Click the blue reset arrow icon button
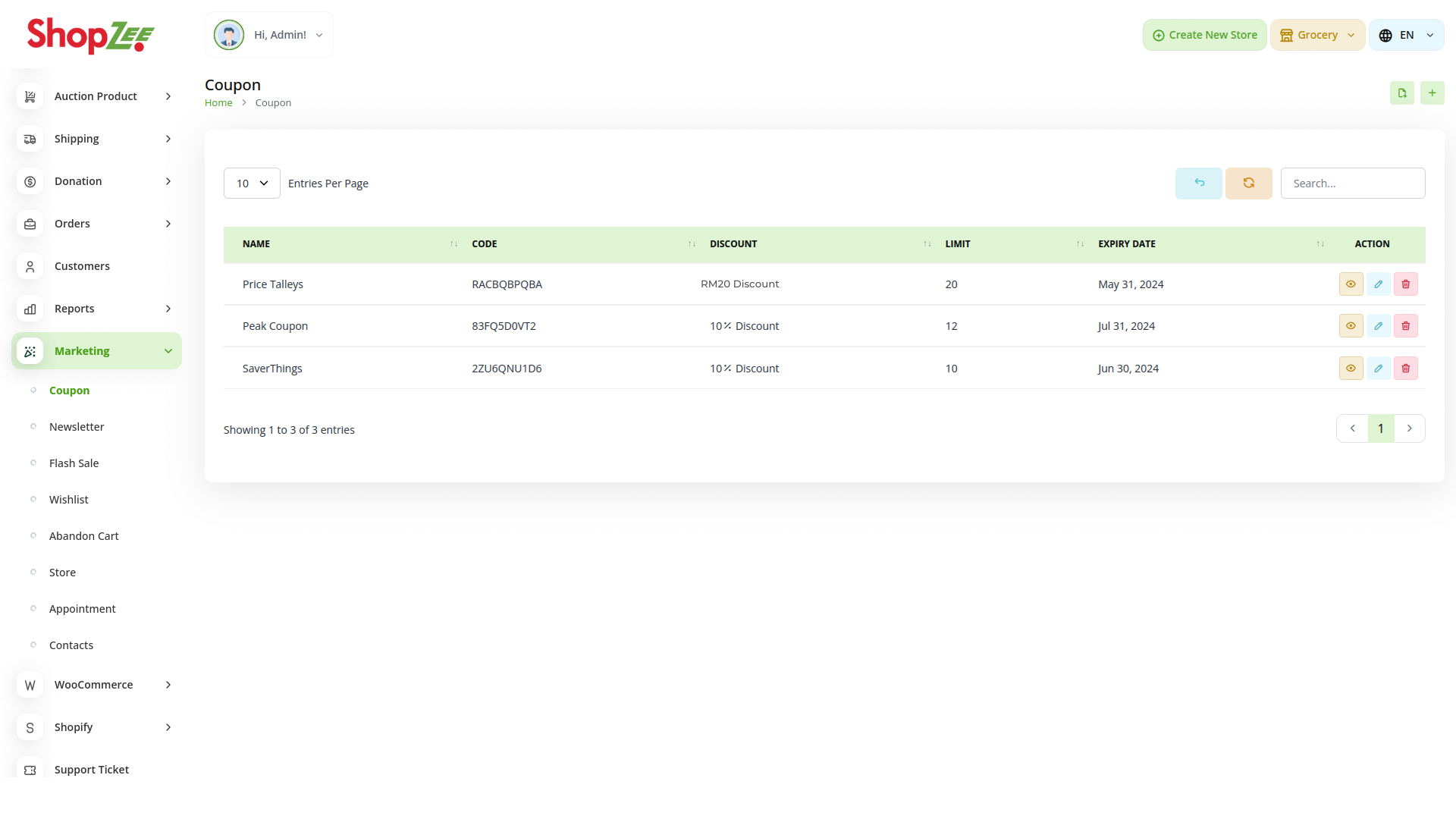The width and height of the screenshot is (1456, 819). click(1198, 184)
